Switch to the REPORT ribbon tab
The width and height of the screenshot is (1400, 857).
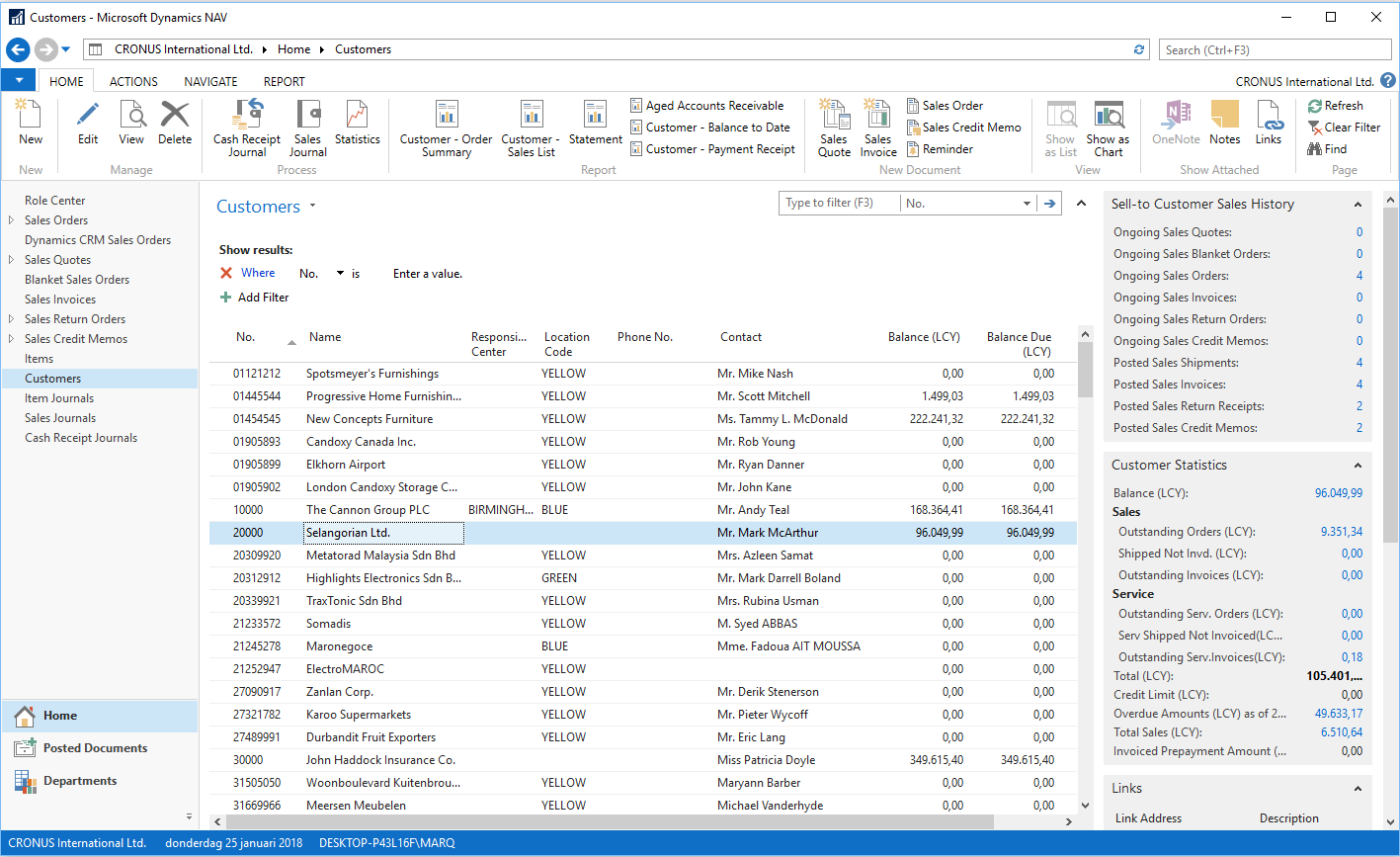284,82
